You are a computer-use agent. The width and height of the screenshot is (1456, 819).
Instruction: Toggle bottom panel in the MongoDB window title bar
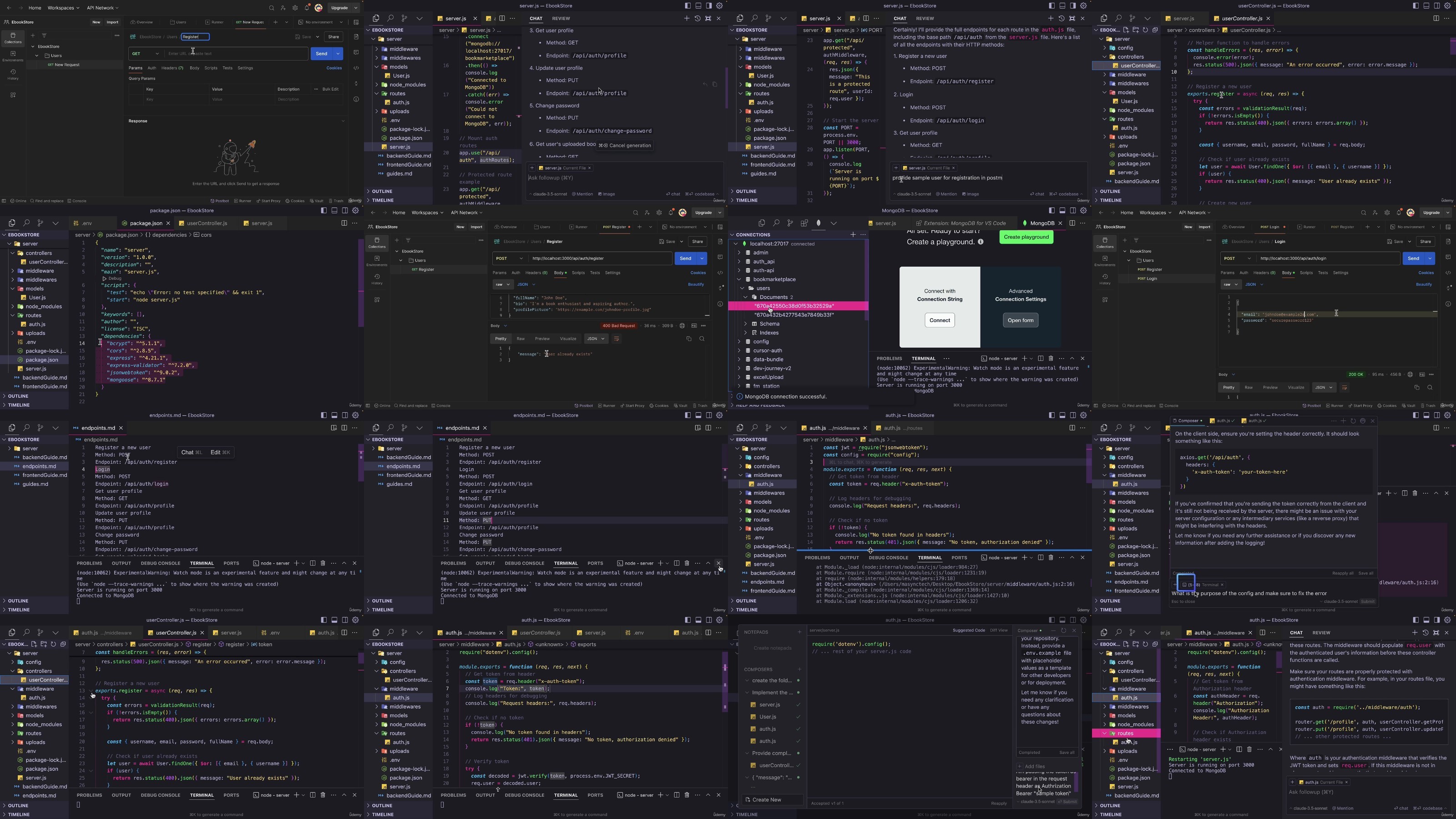[x=1062, y=210]
